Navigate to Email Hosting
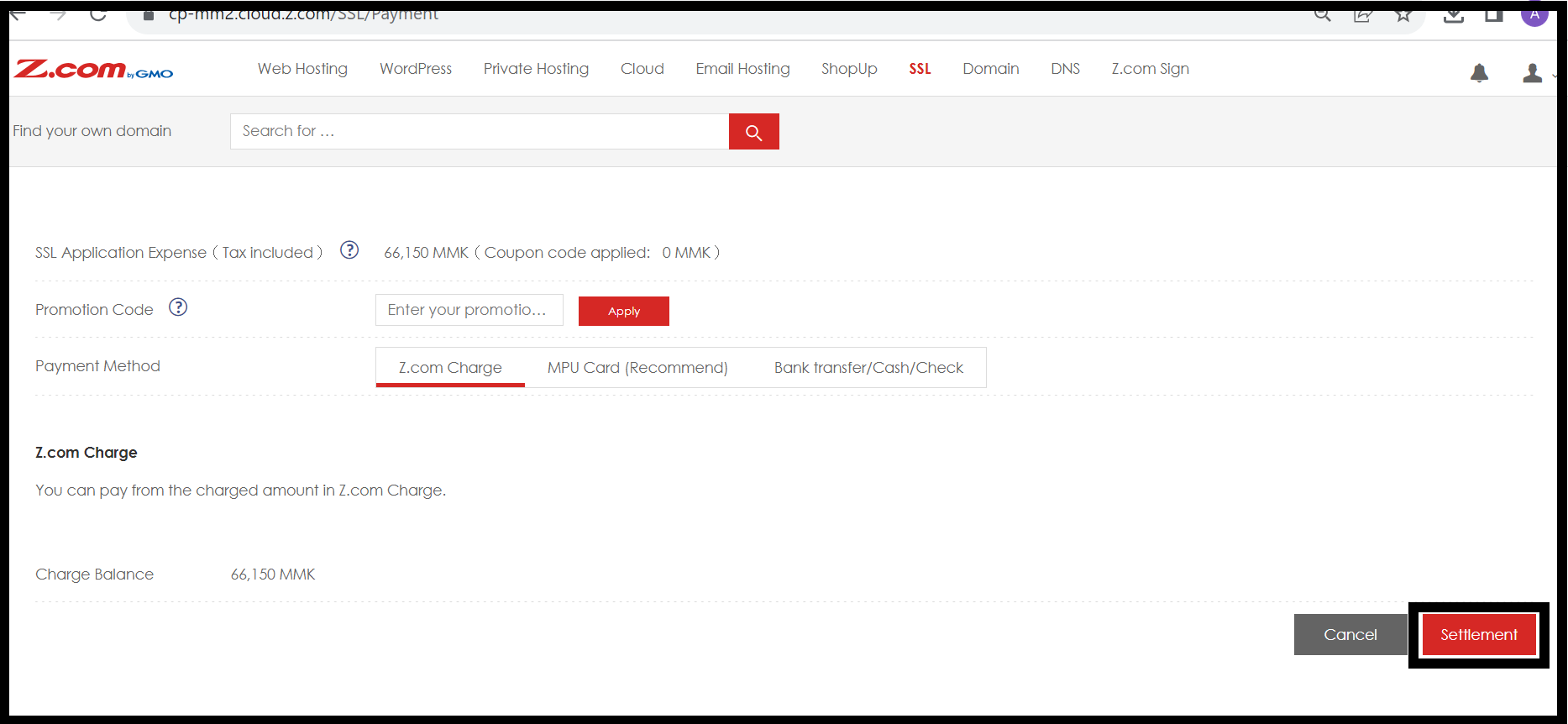 click(742, 69)
